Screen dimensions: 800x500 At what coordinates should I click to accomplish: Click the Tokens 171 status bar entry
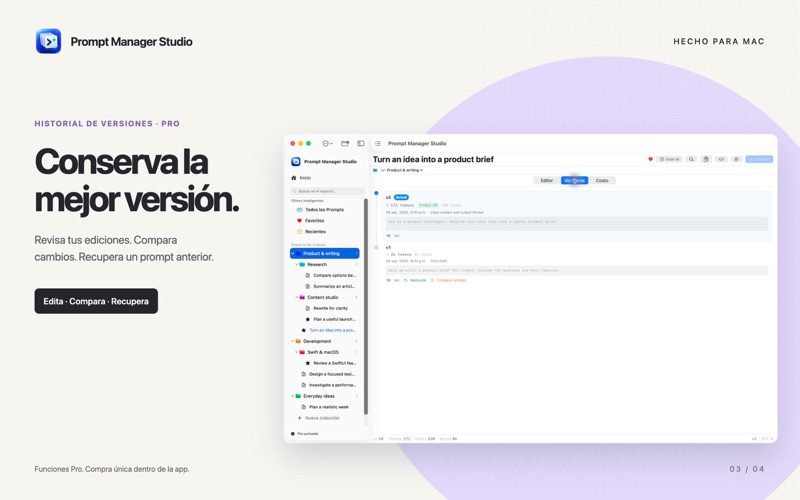click(399, 439)
